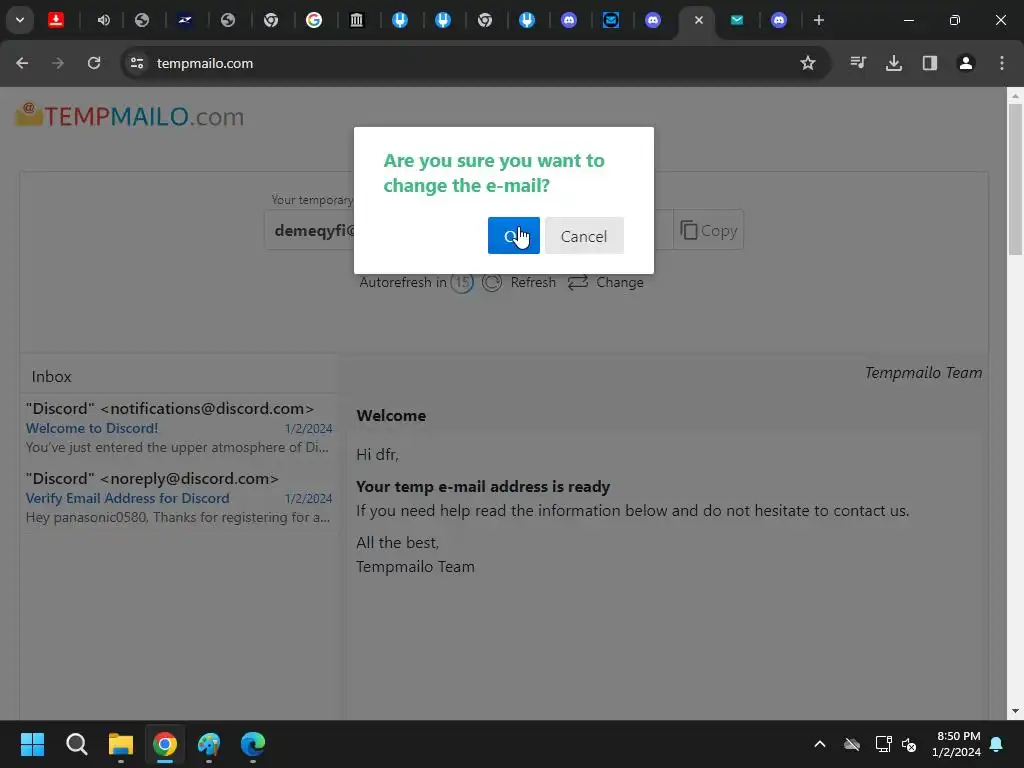Click the vertical scrollbar thumb
Screen dimensions: 1024x768
1015,180
